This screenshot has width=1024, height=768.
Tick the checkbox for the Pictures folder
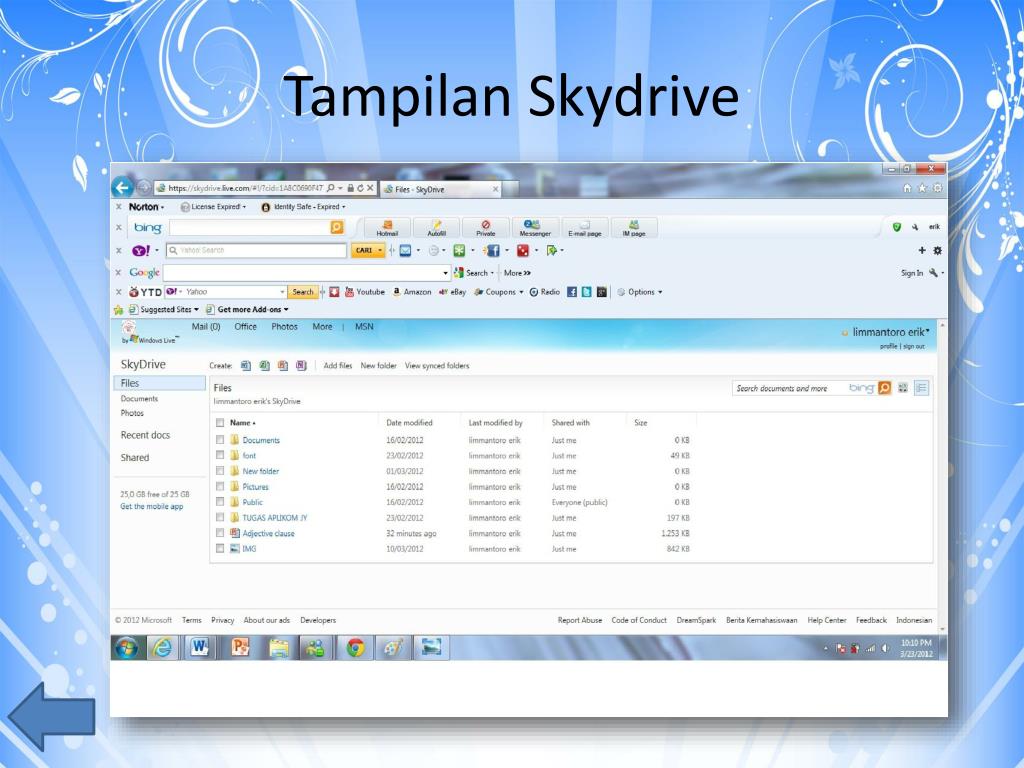(x=220, y=487)
